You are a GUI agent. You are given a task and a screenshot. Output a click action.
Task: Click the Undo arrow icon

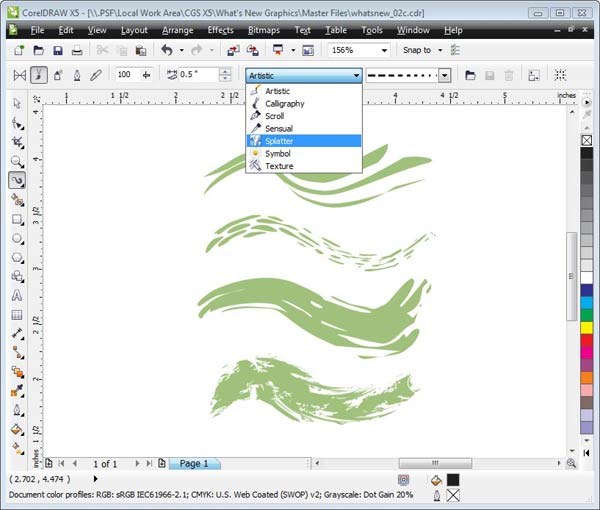[x=167, y=50]
